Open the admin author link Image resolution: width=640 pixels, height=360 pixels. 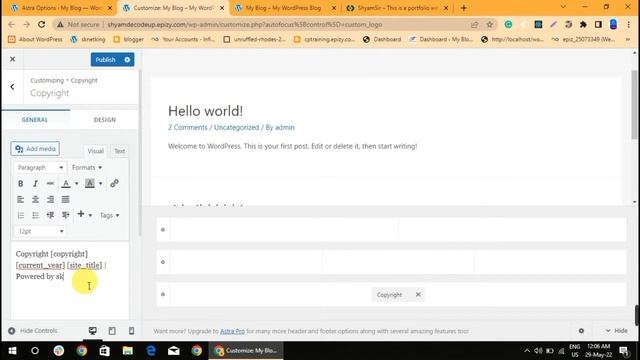click(284, 127)
